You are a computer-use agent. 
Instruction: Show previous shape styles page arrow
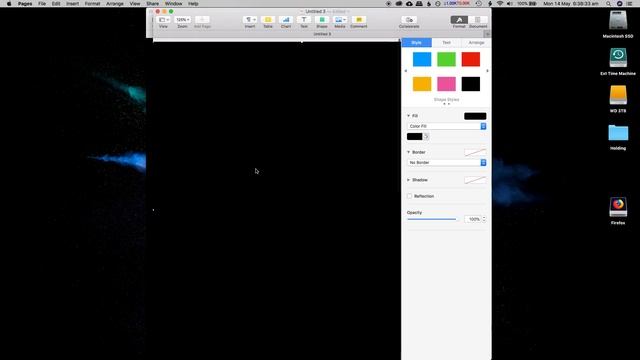point(406,71)
